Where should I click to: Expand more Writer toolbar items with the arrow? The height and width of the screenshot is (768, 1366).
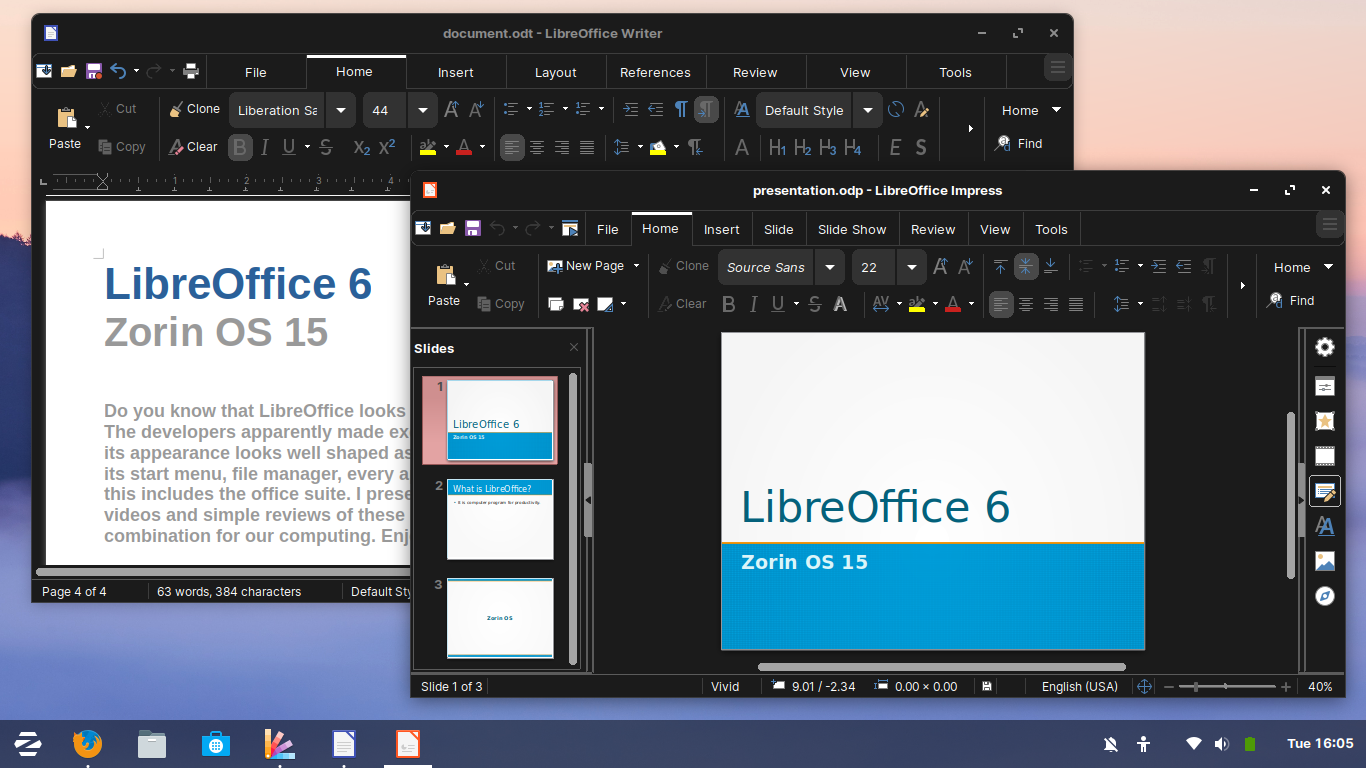970,128
